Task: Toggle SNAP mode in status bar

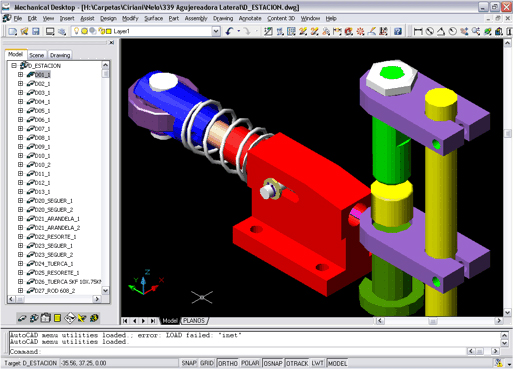Action: [x=189, y=363]
